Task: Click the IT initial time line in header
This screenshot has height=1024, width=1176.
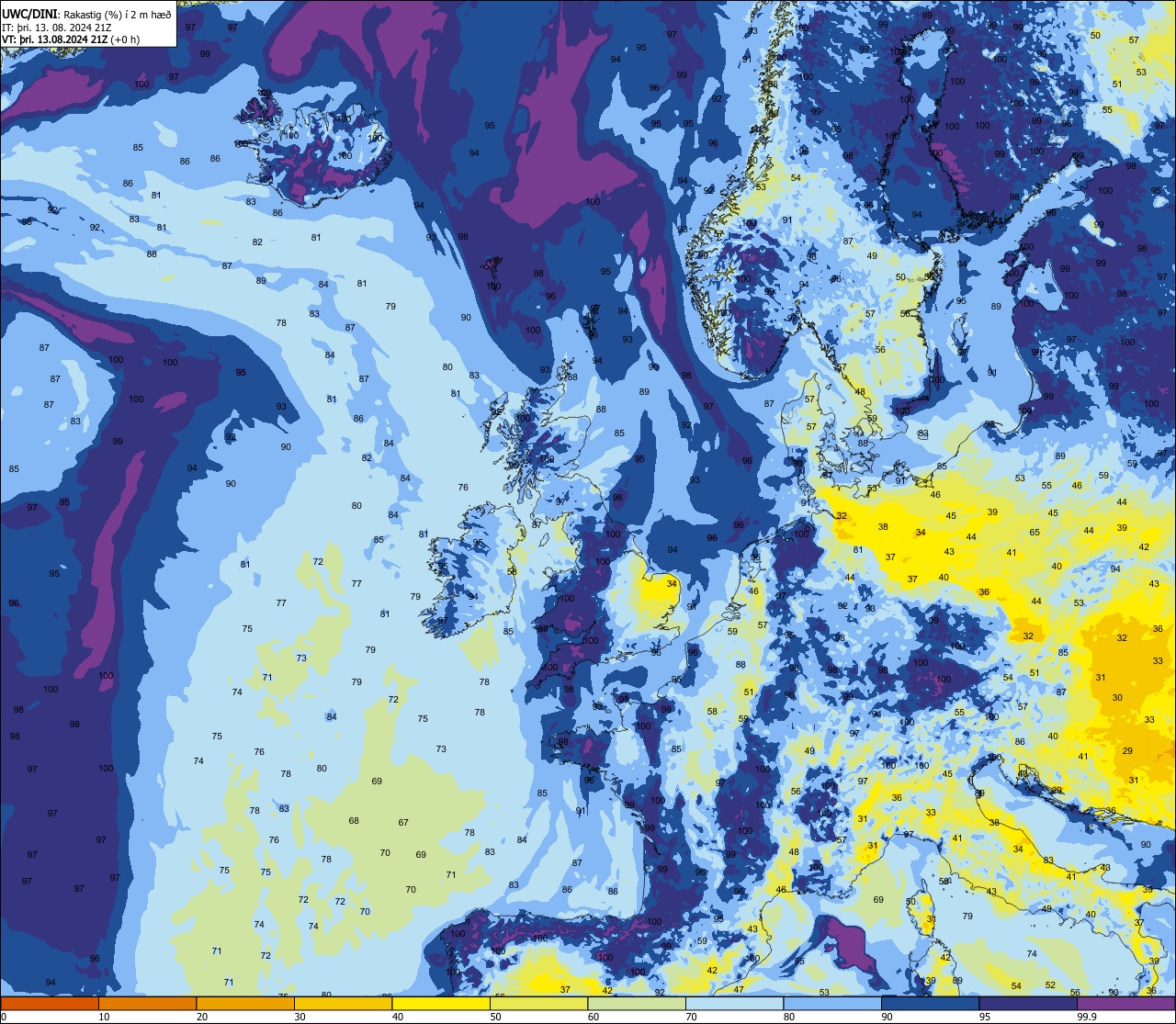Action: tap(57, 27)
